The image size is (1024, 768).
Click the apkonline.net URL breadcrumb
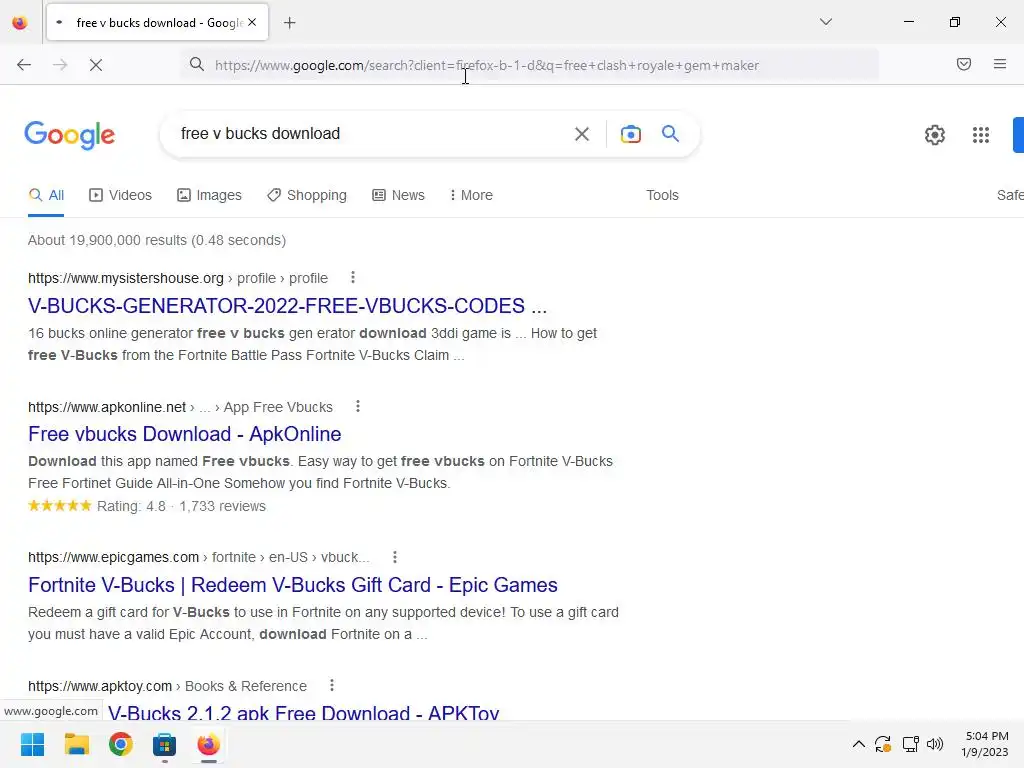click(x=180, y=408)
